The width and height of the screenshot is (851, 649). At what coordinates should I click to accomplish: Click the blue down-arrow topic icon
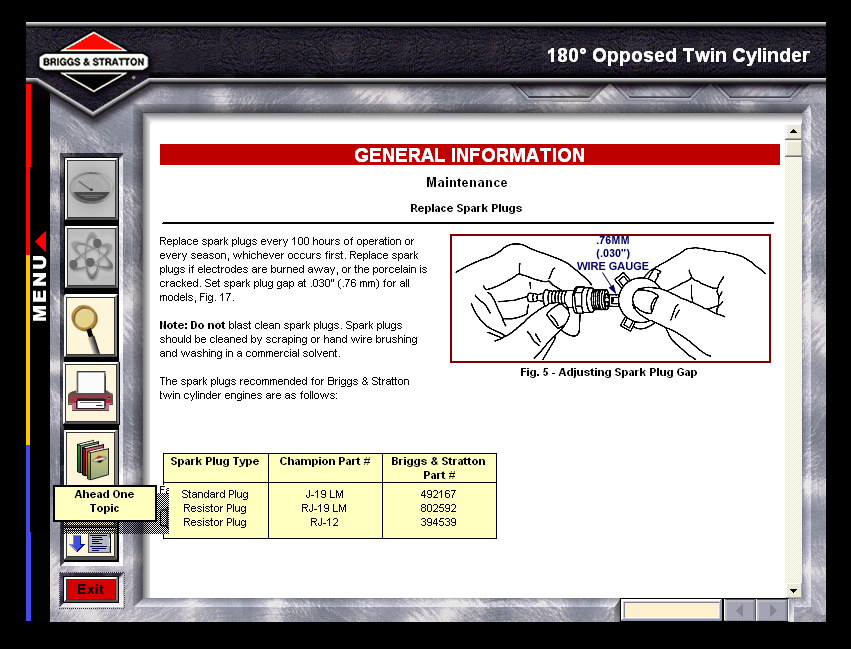(91, 543)
